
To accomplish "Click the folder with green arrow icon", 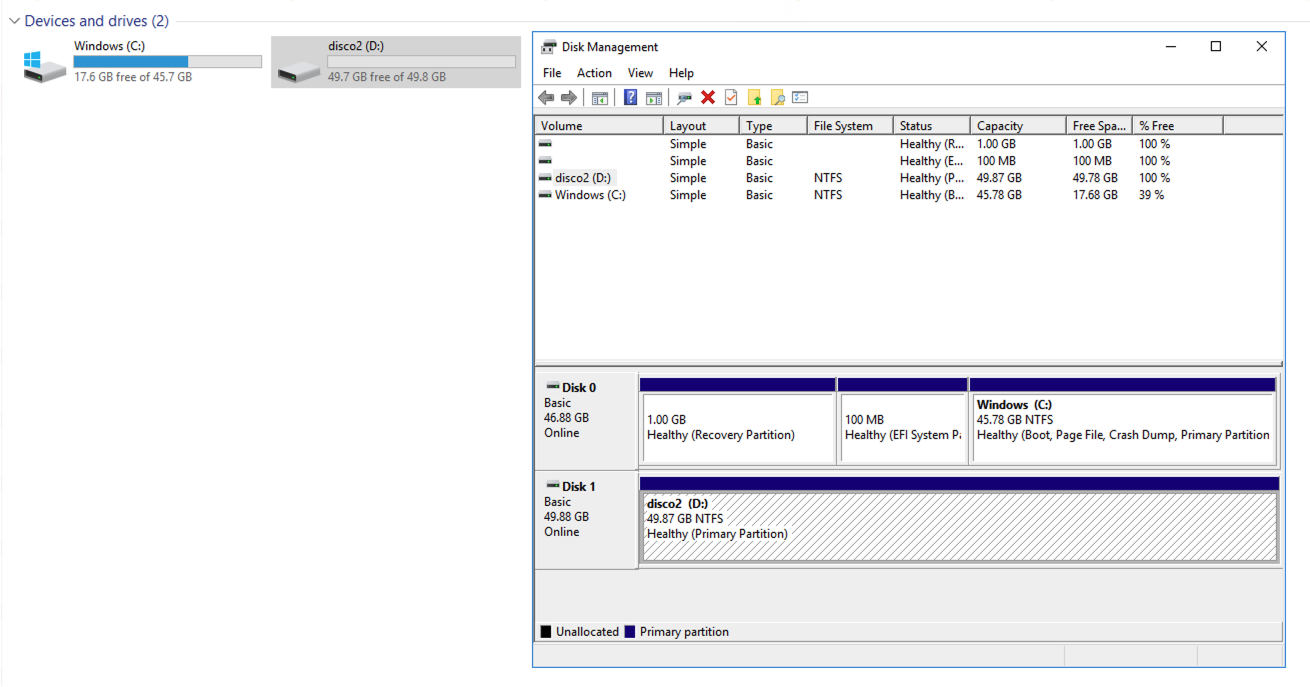I will pos(754,98).
